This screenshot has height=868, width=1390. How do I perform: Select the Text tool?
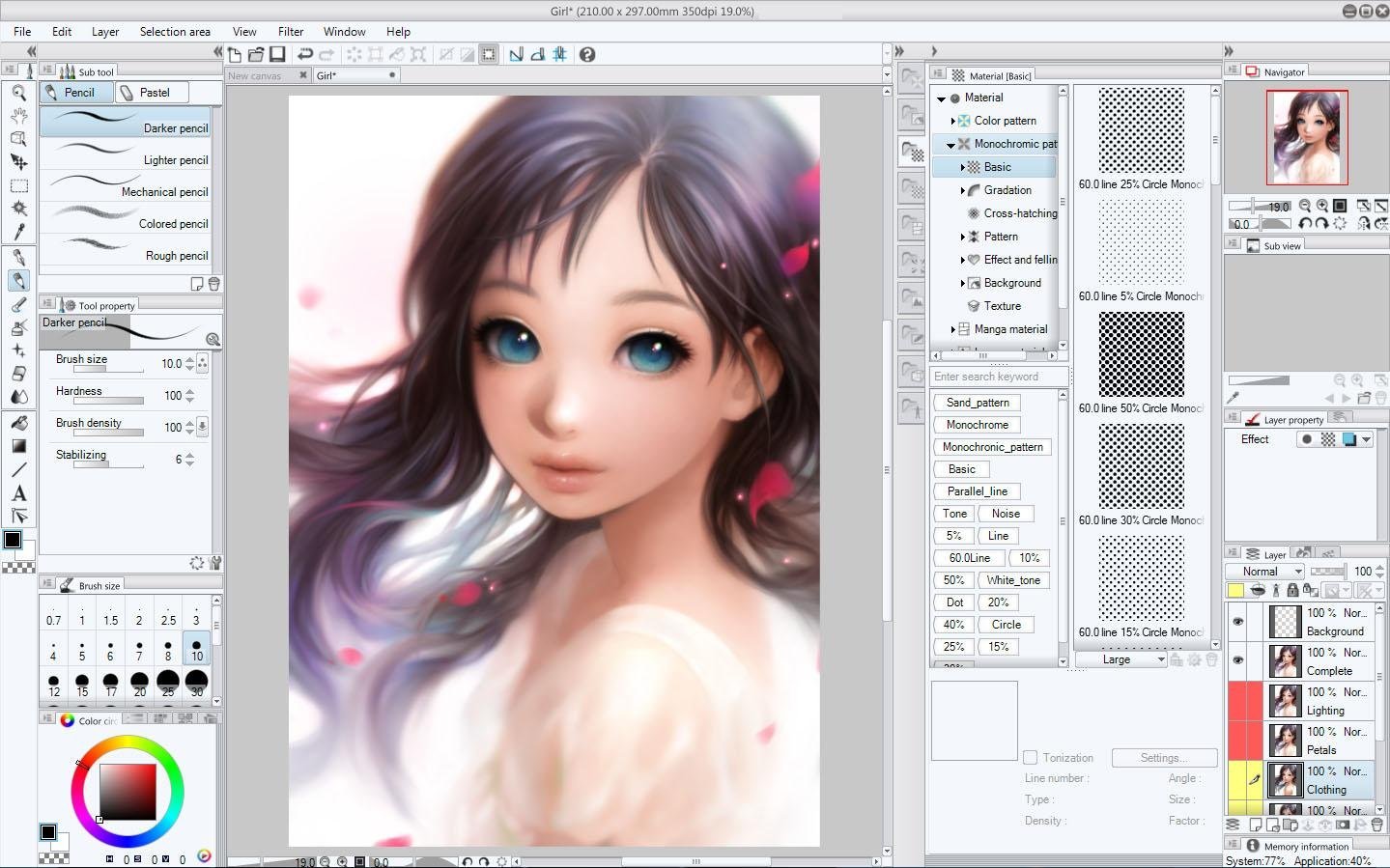18,492
